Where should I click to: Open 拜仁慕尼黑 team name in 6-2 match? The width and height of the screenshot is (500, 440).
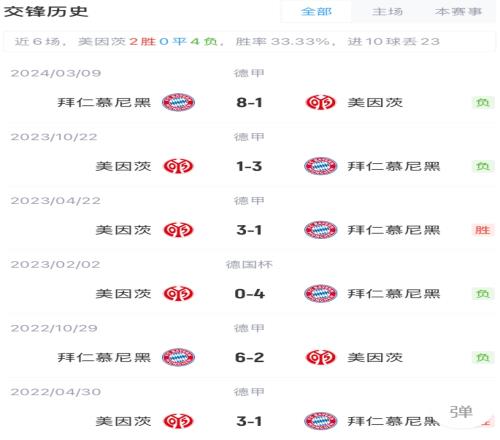(104, 357)
